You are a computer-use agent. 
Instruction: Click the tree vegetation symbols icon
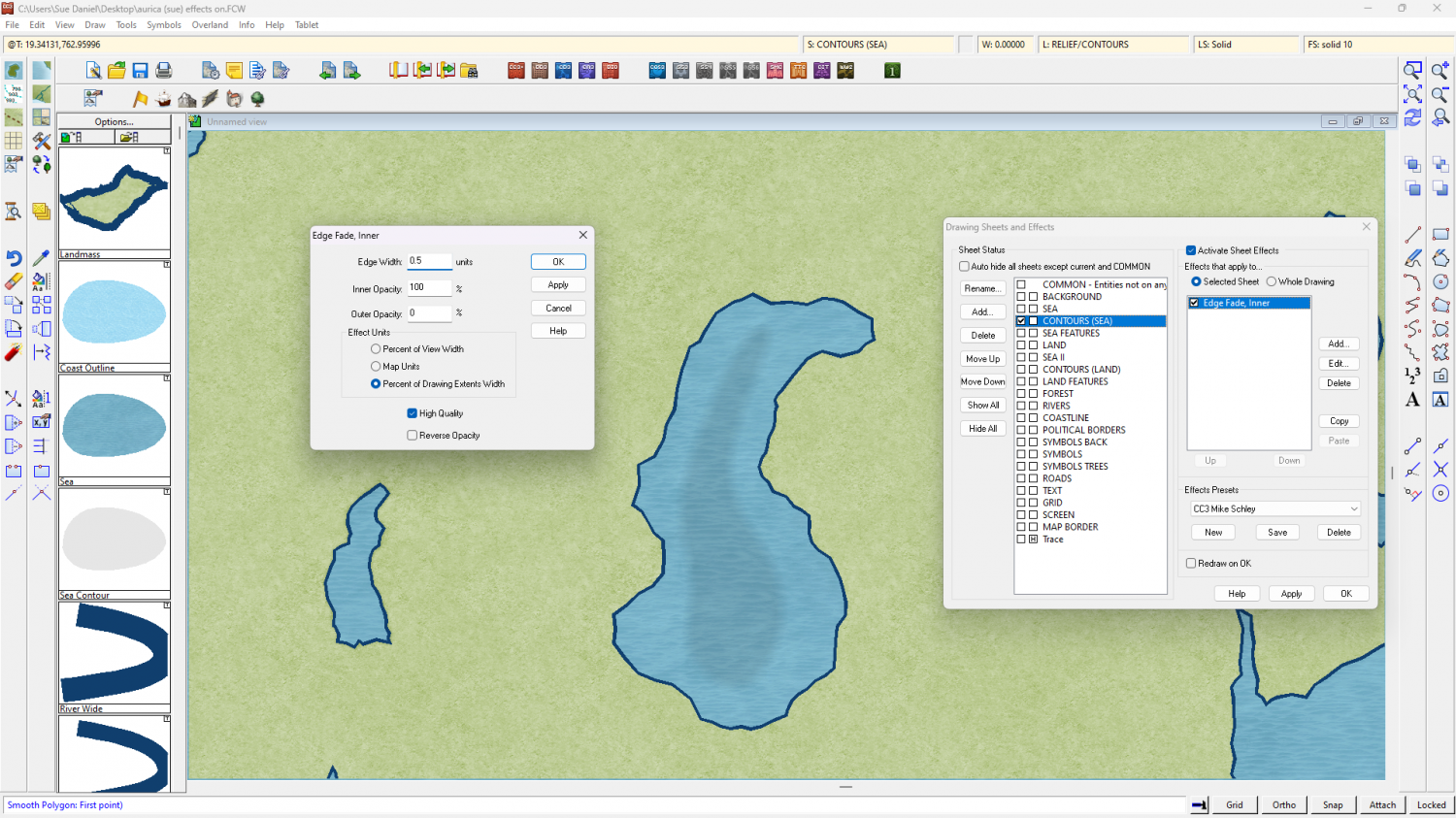(x=257, y=98)
